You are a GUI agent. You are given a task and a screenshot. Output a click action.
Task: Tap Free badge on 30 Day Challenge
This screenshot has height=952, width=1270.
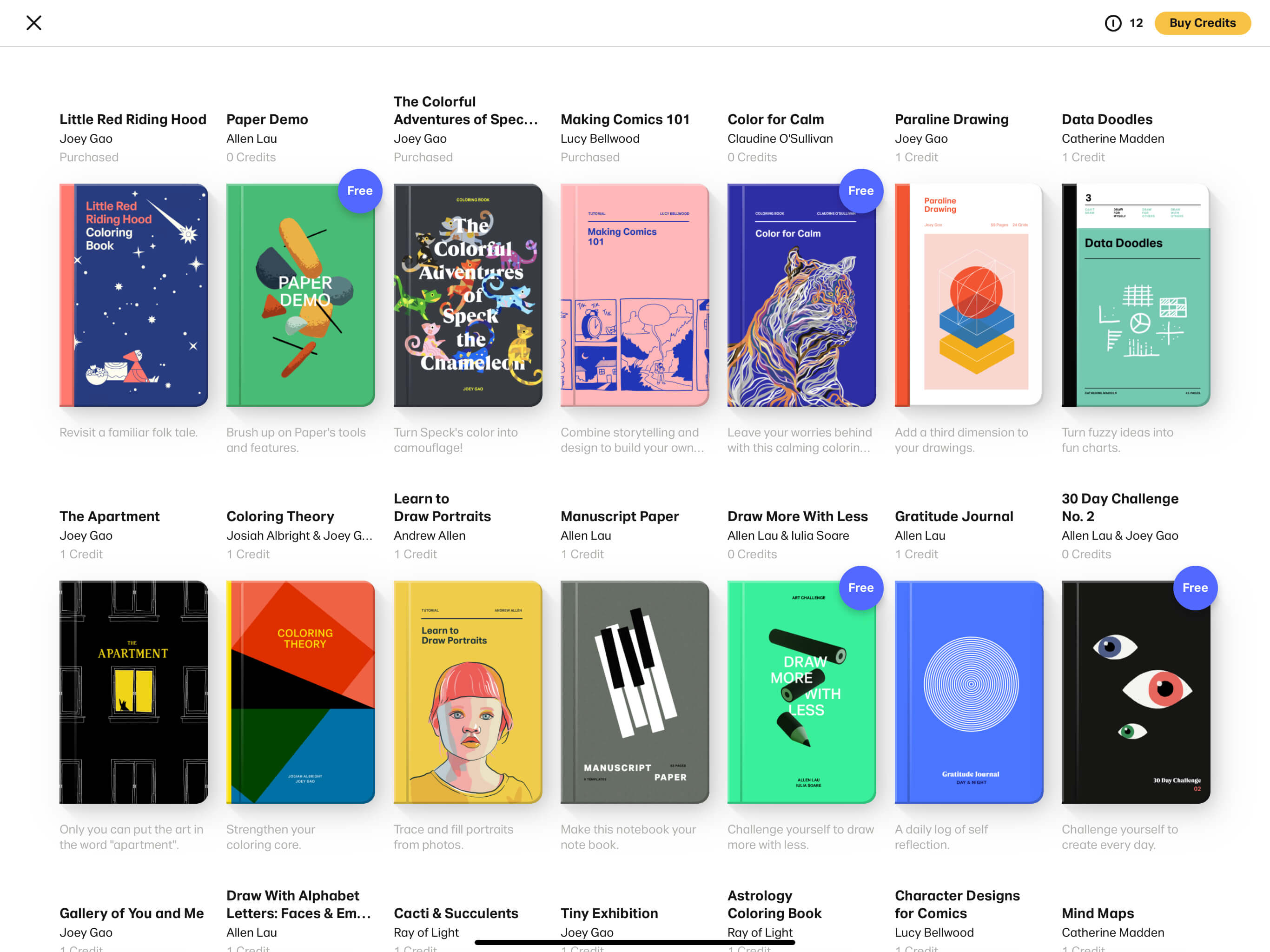(1194, 588)
